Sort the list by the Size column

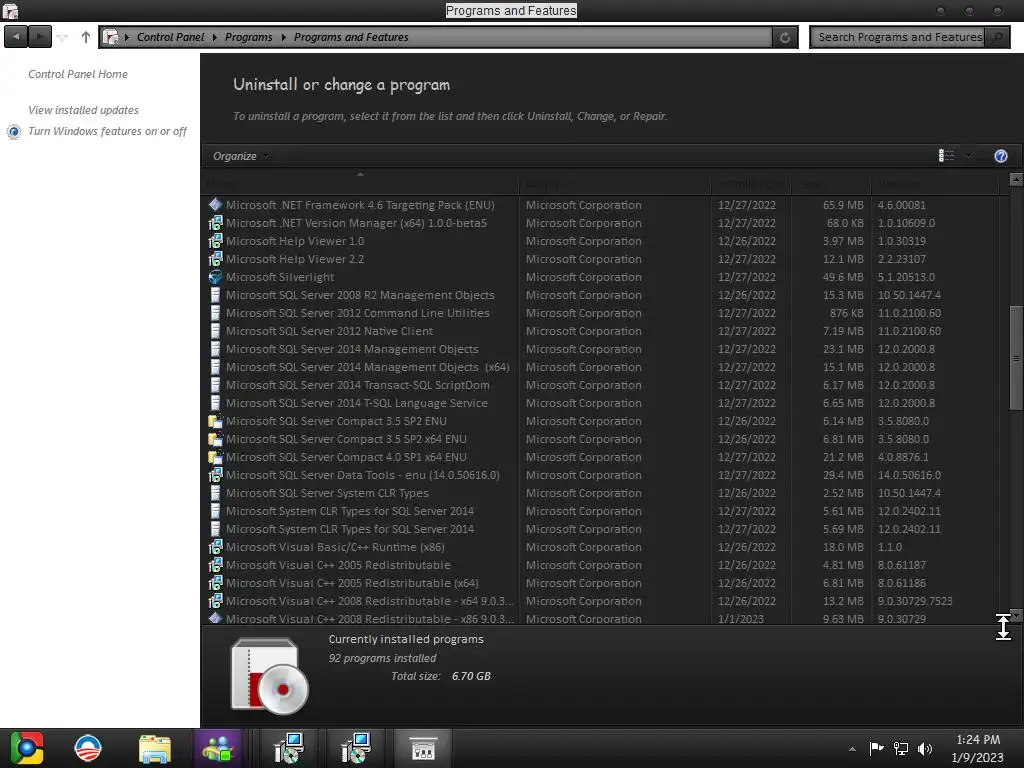[831, 184]
